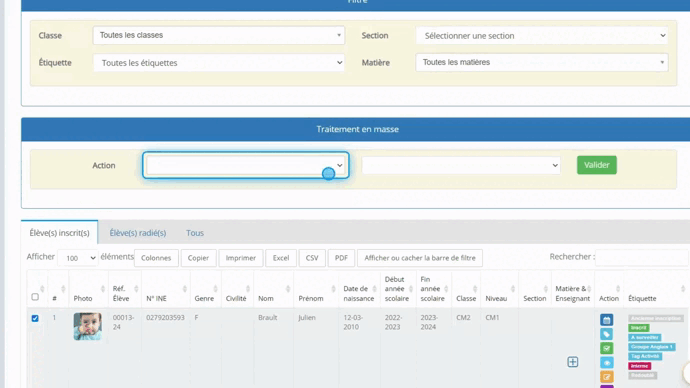Sort table by Réf. Élève column

(x=125, y=289)
